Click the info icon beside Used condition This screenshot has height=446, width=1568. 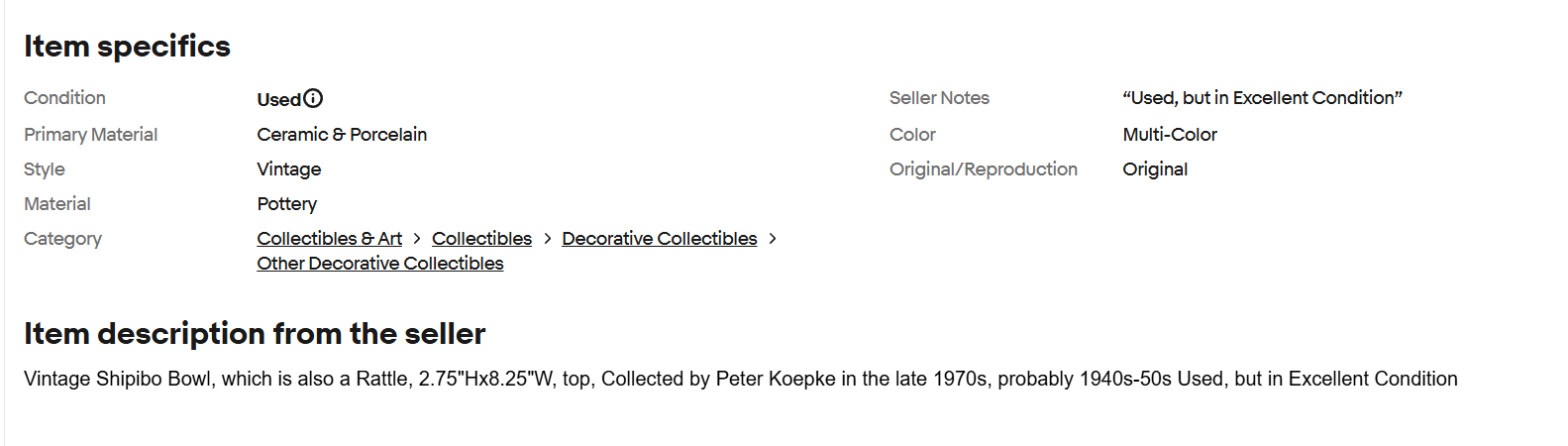coord(313,98)
